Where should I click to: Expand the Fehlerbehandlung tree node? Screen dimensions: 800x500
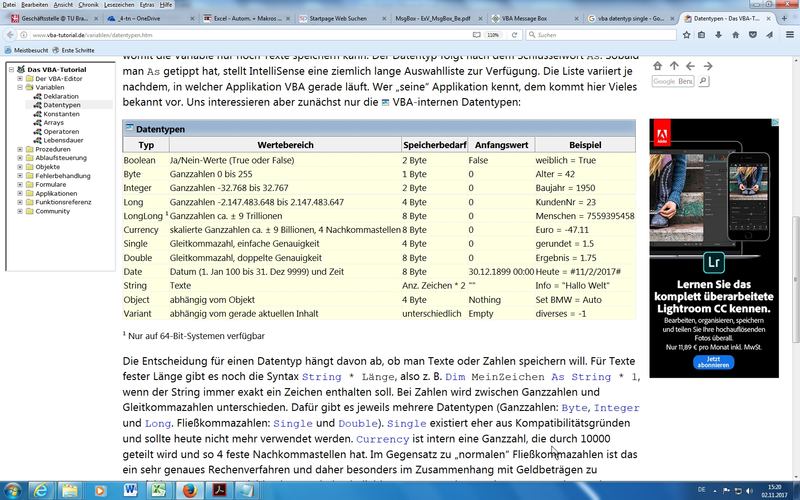pos(19,176)
